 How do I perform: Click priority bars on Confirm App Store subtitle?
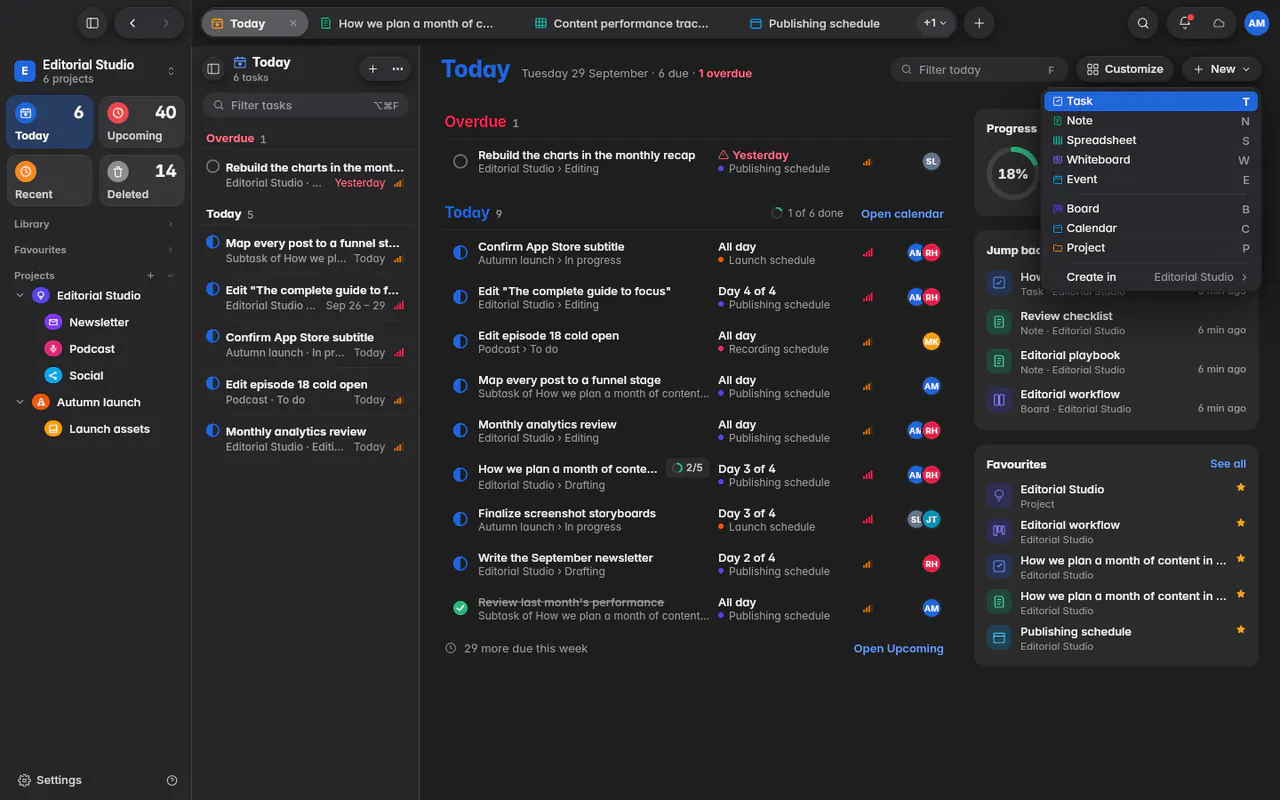(x=867, y=252)
